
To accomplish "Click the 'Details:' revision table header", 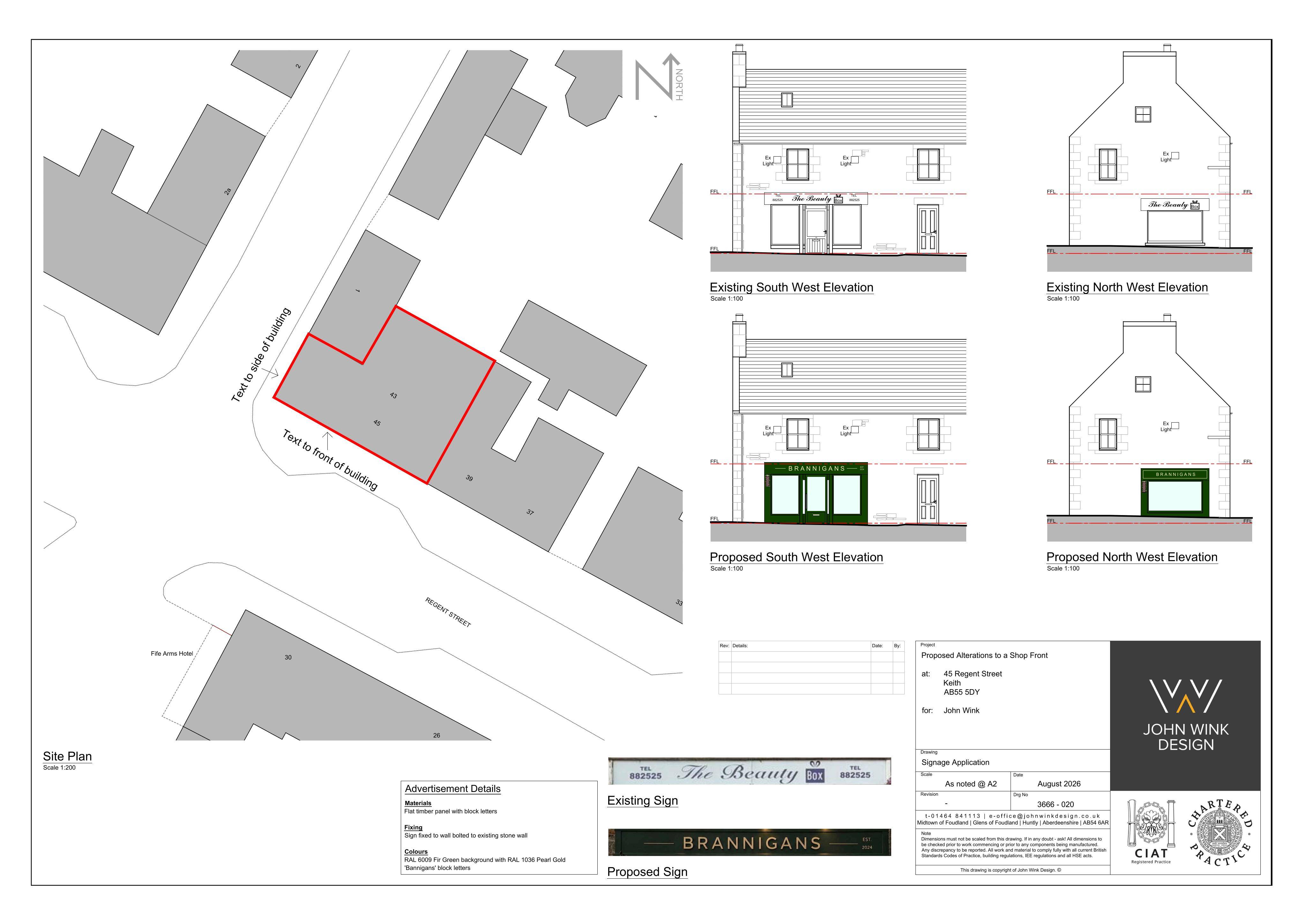I will click(740, 646).
